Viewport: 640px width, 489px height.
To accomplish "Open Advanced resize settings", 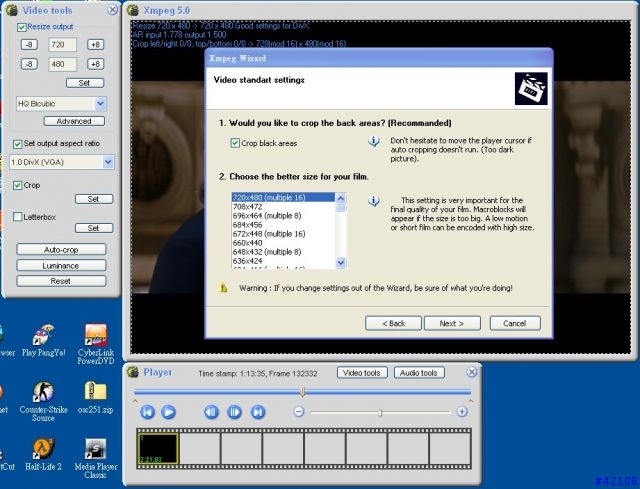I will coord(74,121).
